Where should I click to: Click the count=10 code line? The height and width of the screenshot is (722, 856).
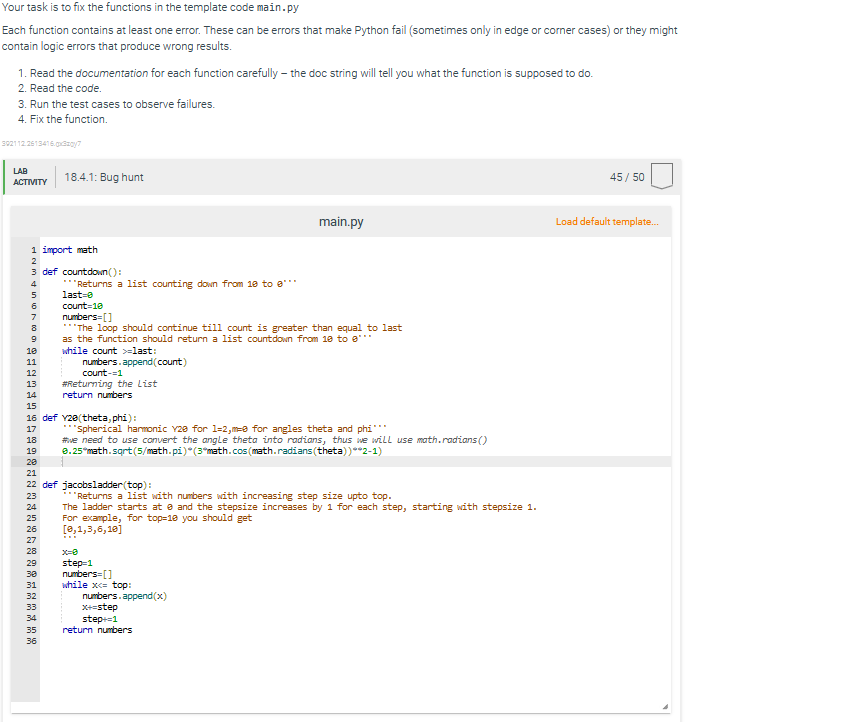pyautogui.click(x=82, y=306)
